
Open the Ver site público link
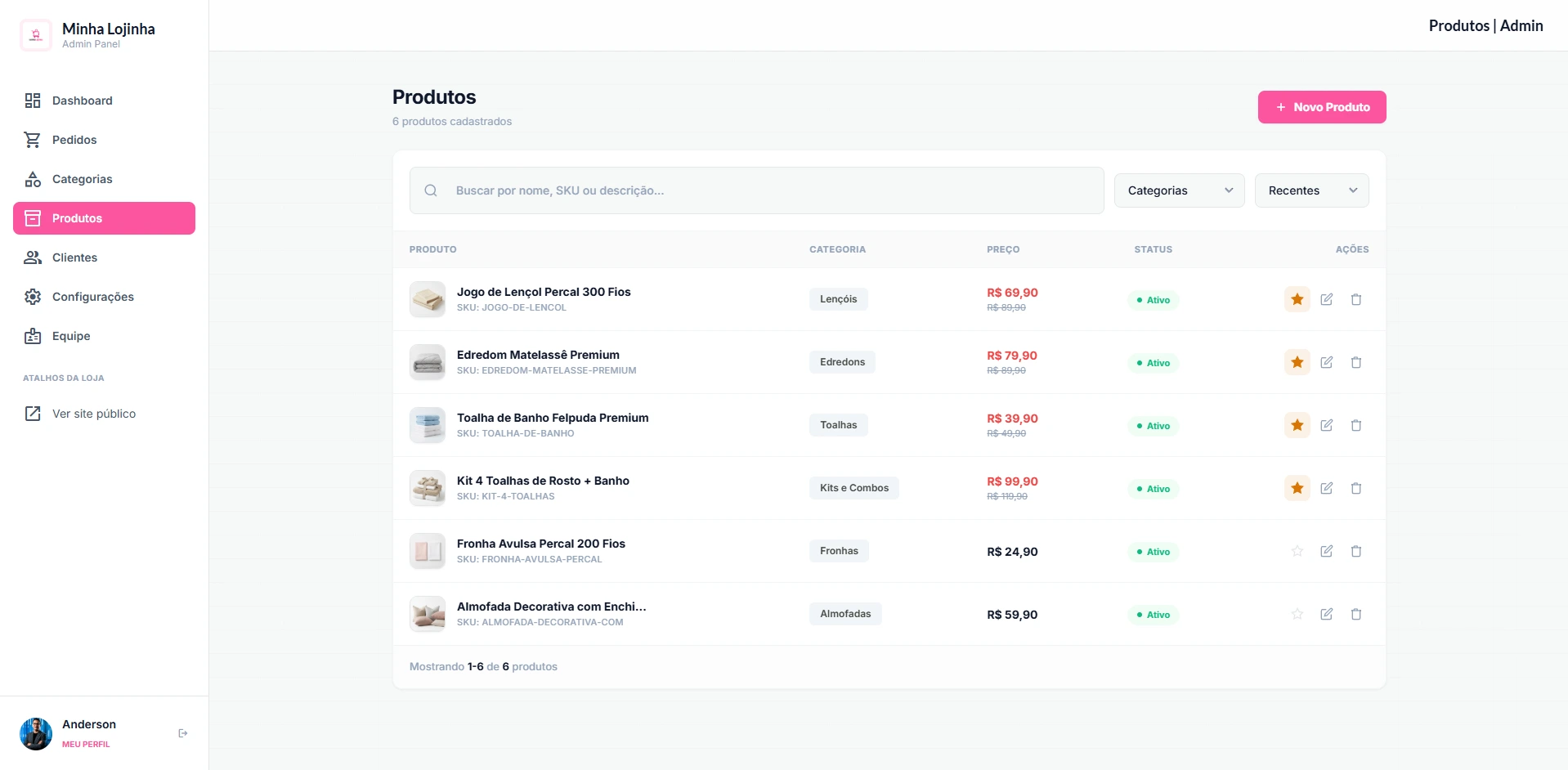pos(93,414)
